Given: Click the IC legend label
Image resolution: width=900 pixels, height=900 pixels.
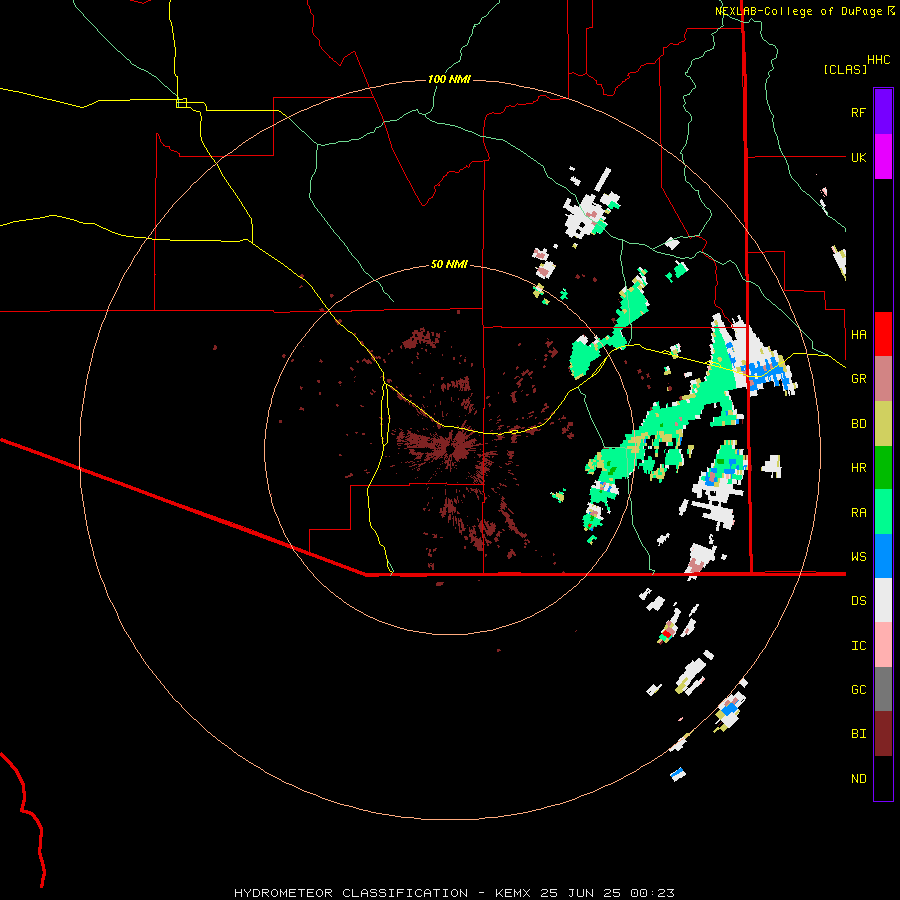Looking at the screenshot, I should point(858,646).
